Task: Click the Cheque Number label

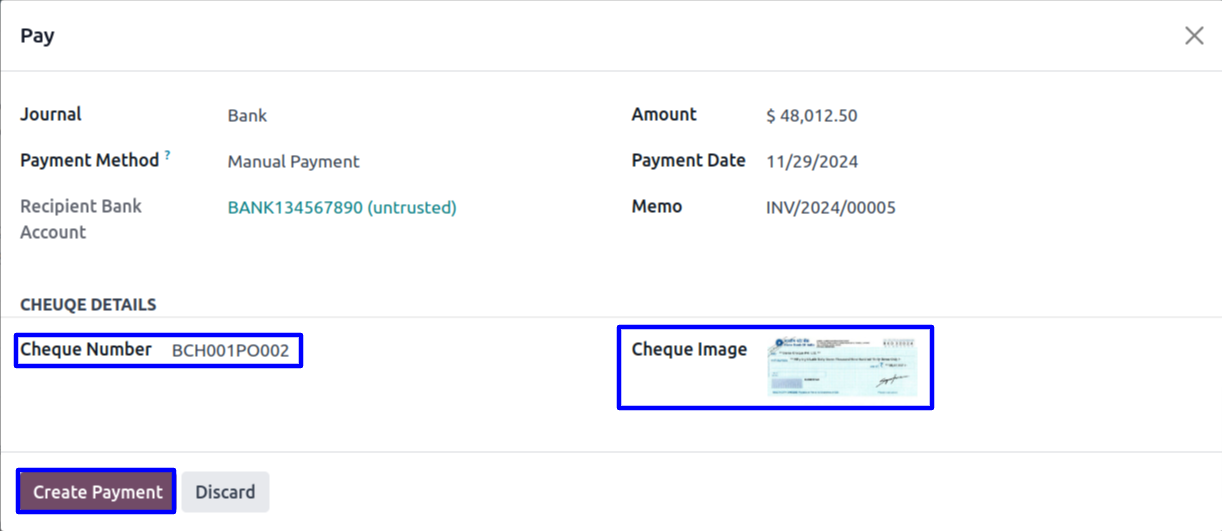Action: (86, 349)
